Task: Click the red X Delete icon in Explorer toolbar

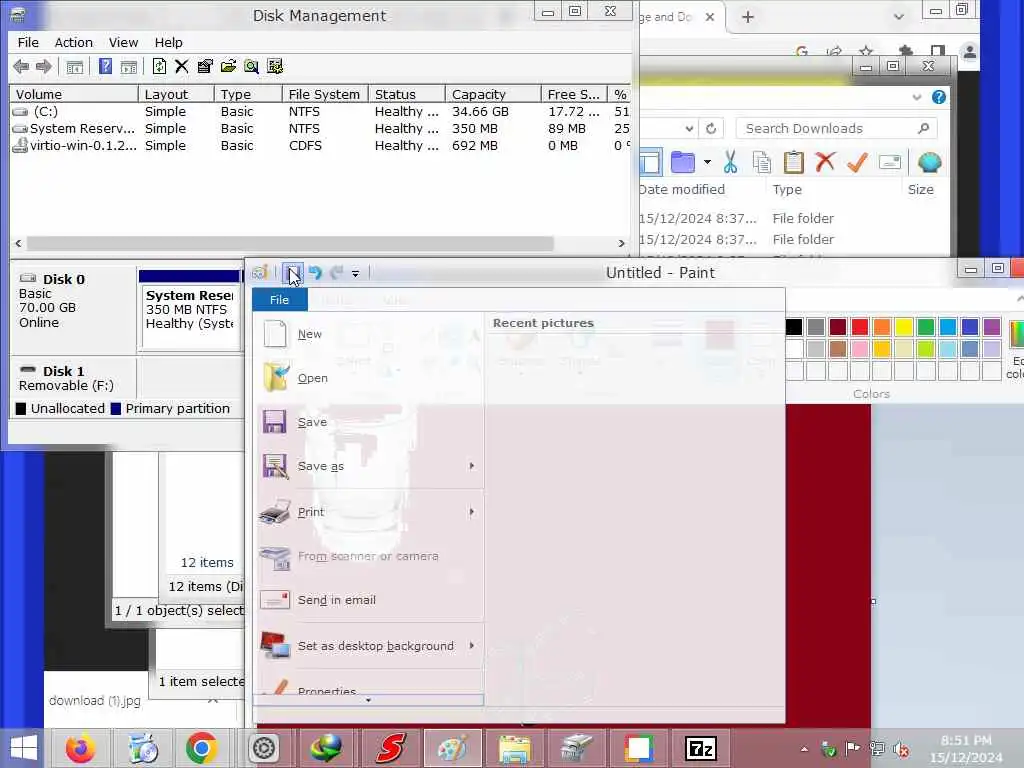Action: coord(825,161)
